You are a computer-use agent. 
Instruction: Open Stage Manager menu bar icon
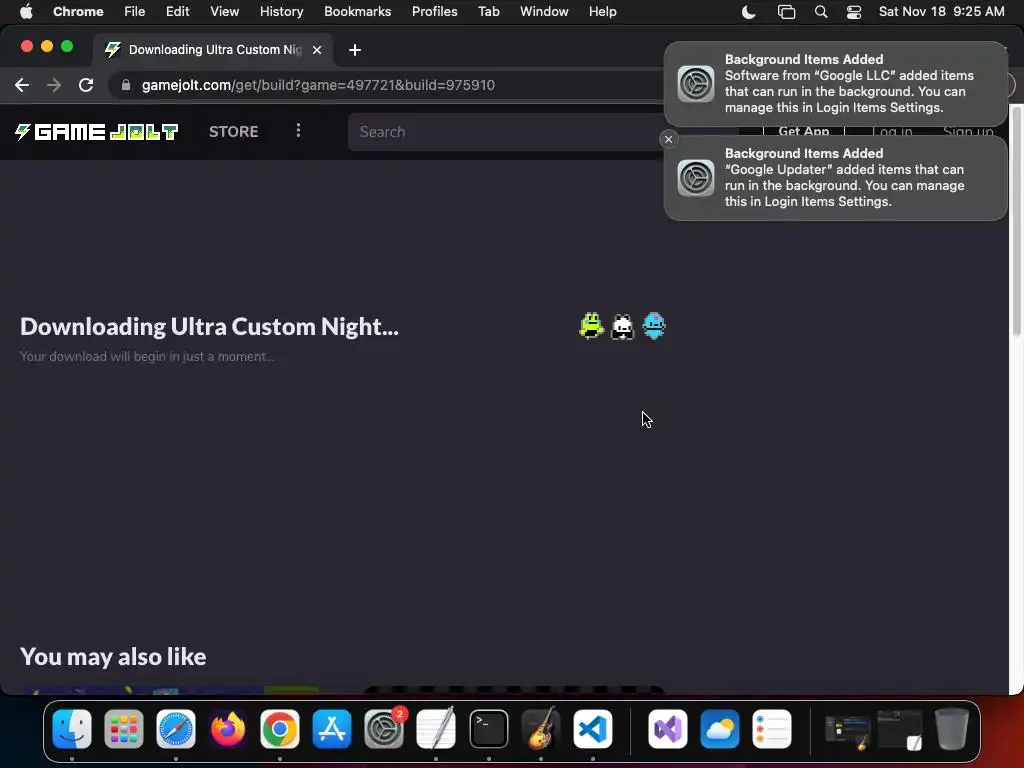(786, 12)
